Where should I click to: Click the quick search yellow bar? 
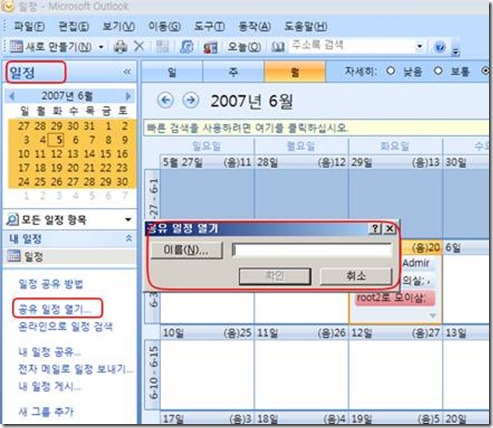click(x=316, y=128)
